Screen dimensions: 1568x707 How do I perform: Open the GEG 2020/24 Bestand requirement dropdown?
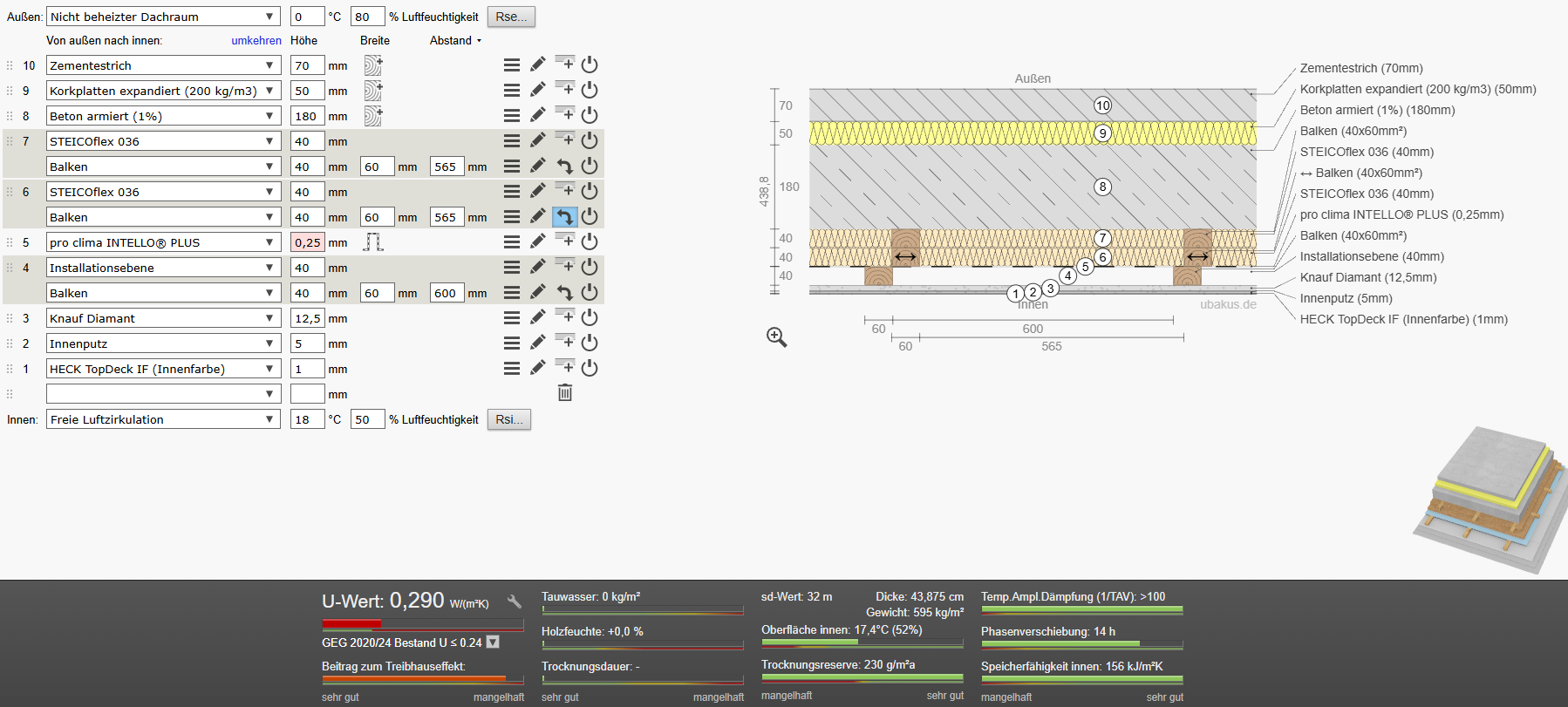click(493, 642)
